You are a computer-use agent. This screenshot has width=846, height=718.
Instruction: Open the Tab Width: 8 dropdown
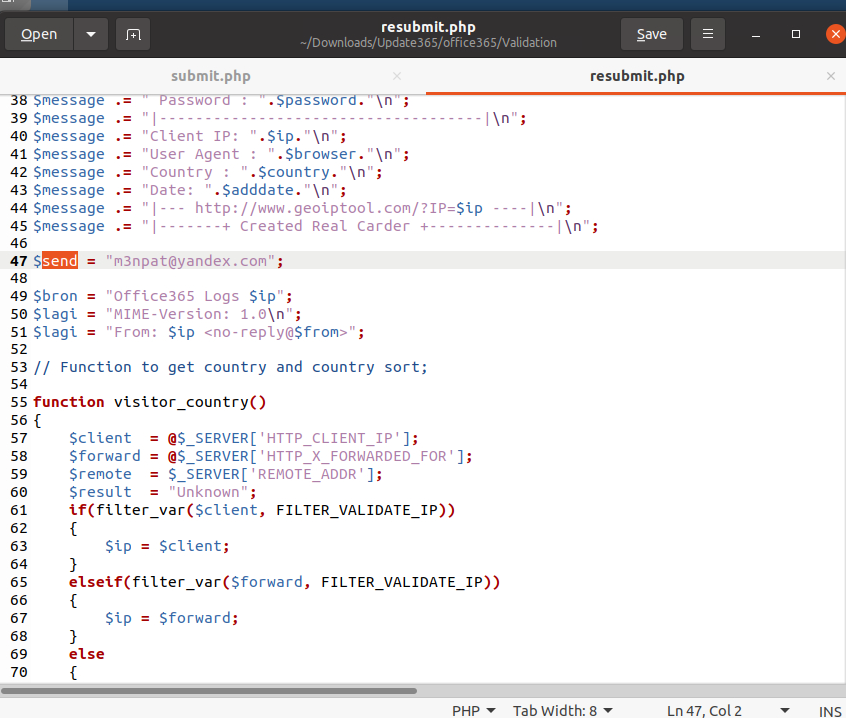tap(563, 710)
